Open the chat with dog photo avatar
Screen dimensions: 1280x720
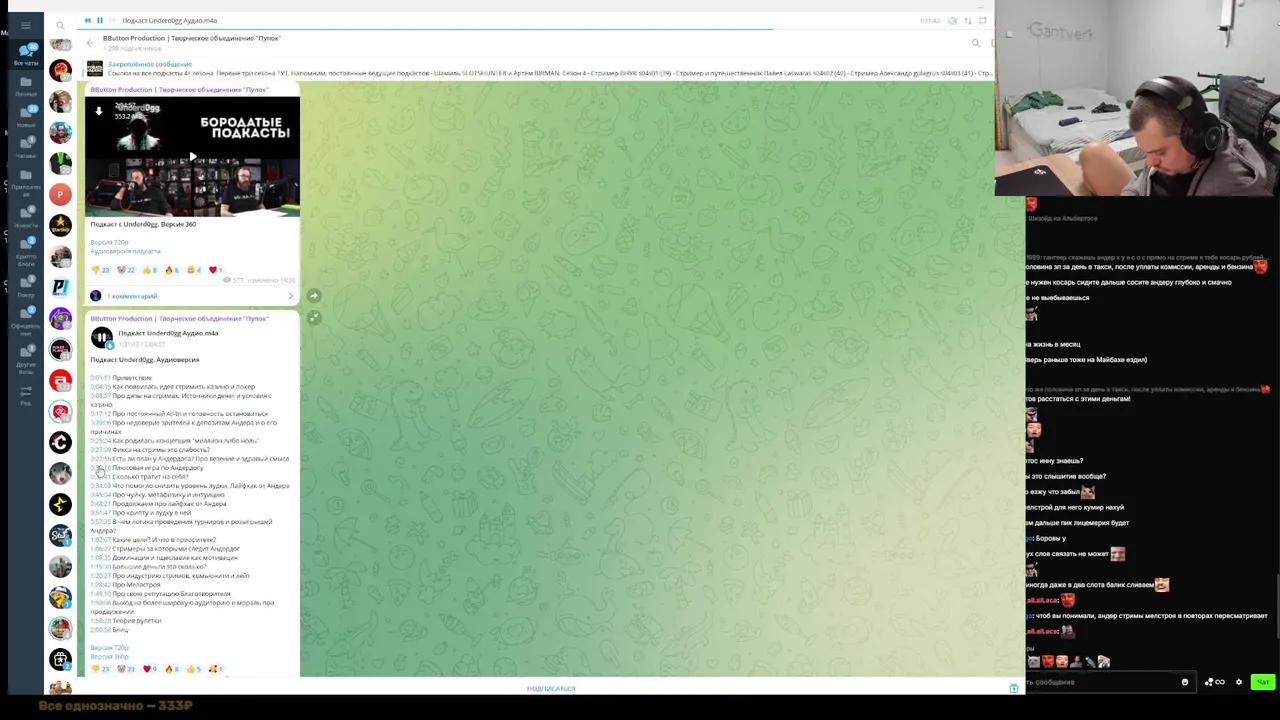tap(61, 473)
